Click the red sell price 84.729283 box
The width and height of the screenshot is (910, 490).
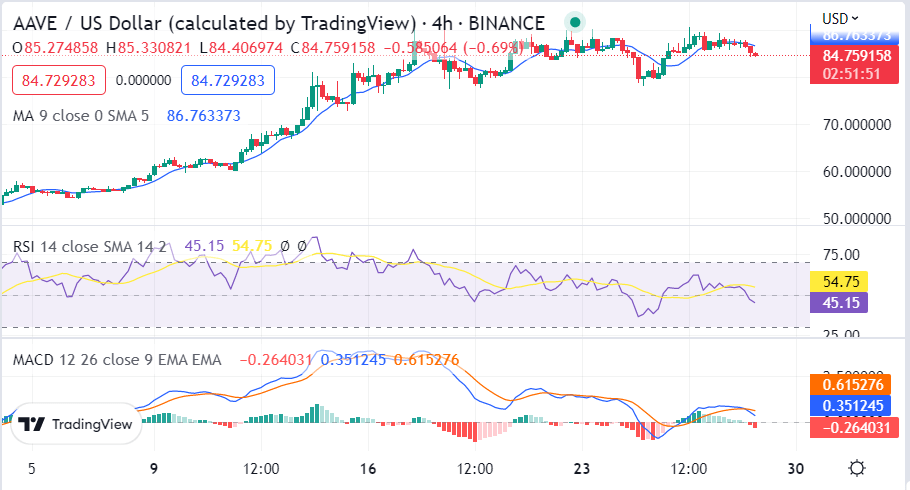click(59, 80)
